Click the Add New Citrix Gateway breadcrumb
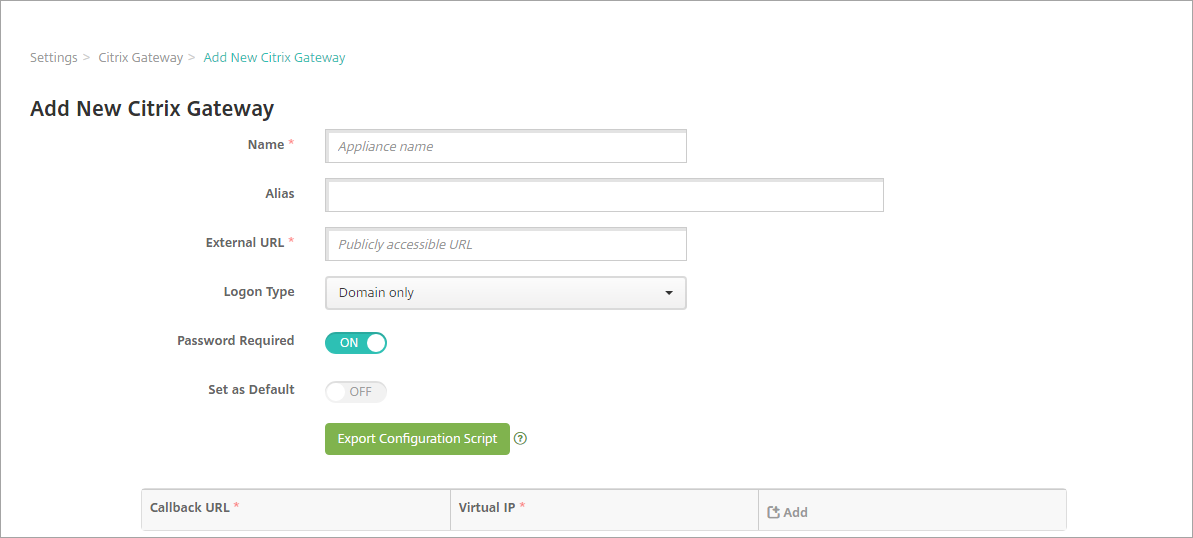This screenshot has width=1193, height=538. (274, 57)
